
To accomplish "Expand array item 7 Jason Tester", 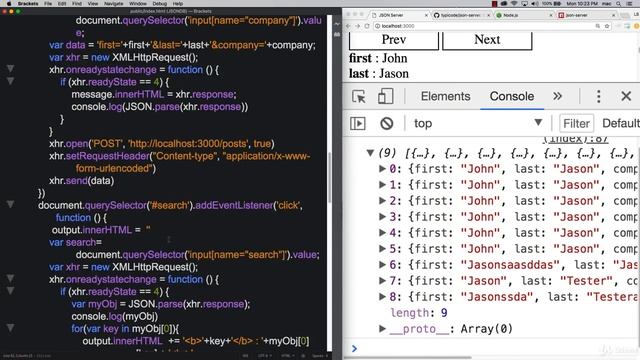I will point(382,280).
